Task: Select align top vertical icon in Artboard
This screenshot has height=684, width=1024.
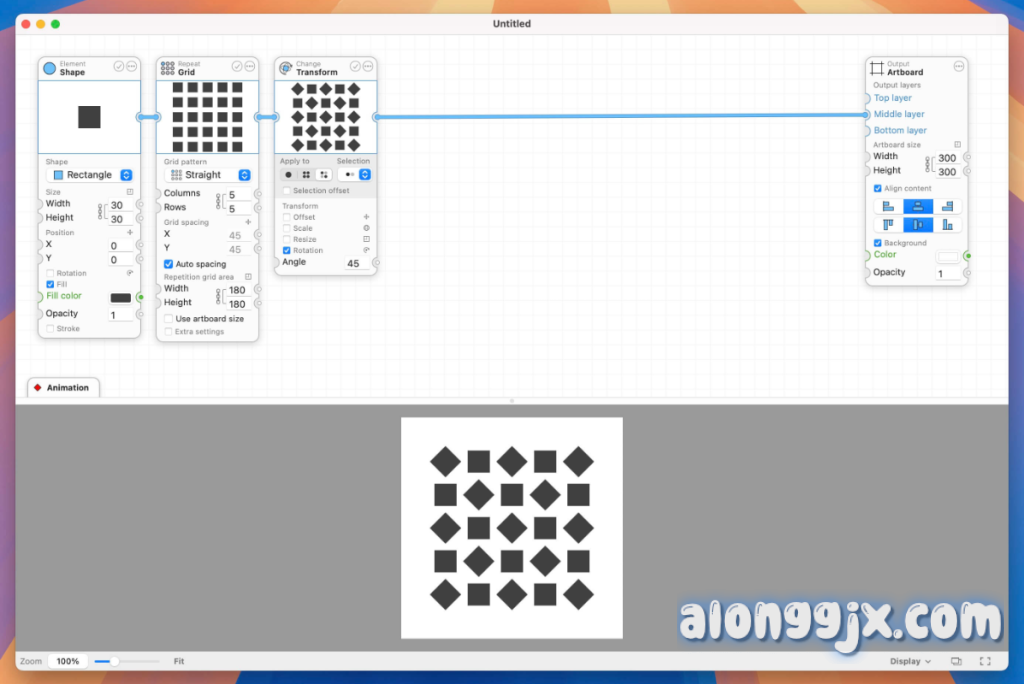Action: [x=888, y=225]
